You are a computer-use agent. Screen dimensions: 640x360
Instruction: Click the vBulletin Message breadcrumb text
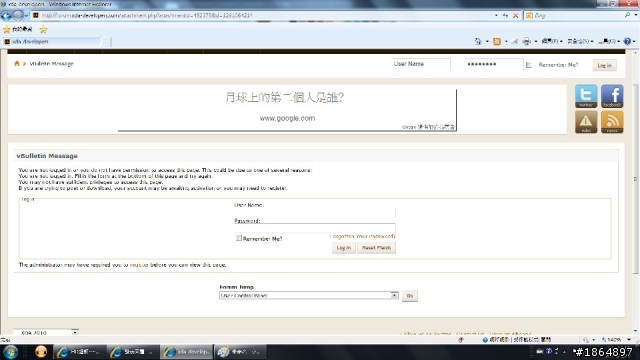51,64
